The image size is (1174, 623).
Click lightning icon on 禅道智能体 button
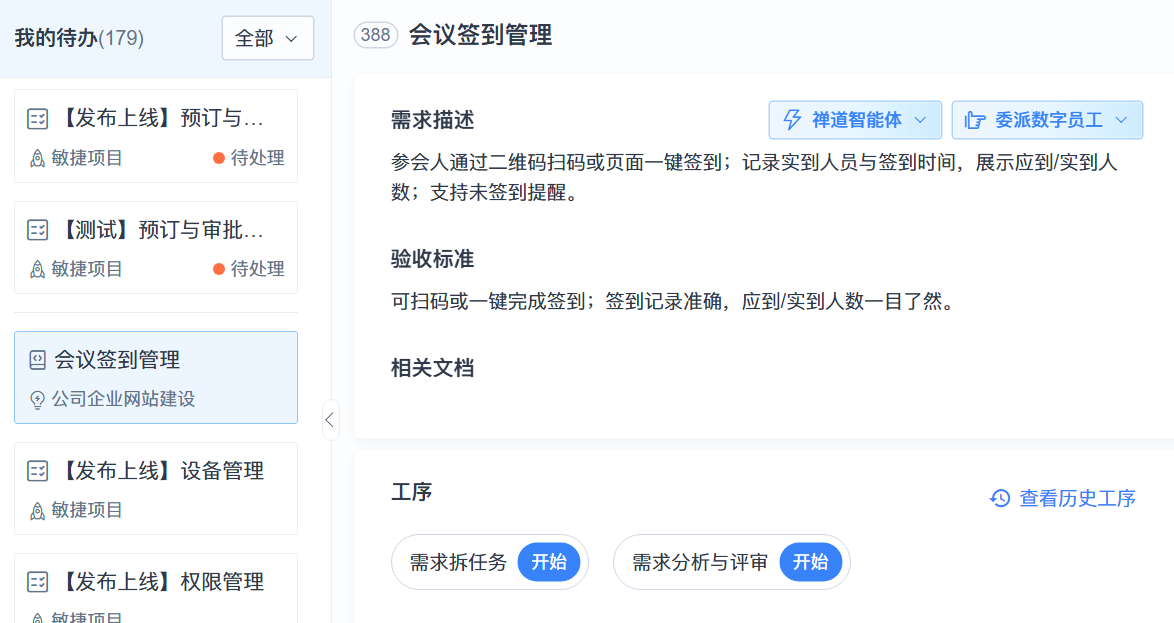[x=792, y=120]
